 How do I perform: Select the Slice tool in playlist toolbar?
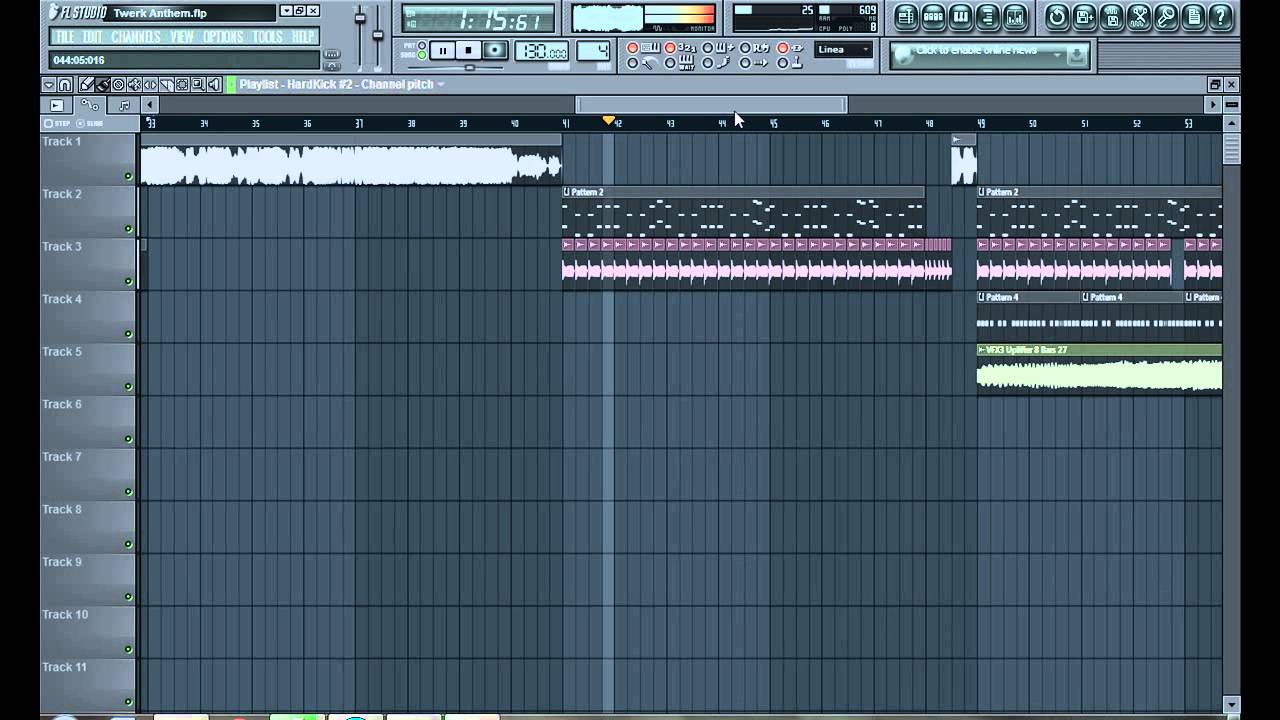pyautogui.click(x=166, y=85)
